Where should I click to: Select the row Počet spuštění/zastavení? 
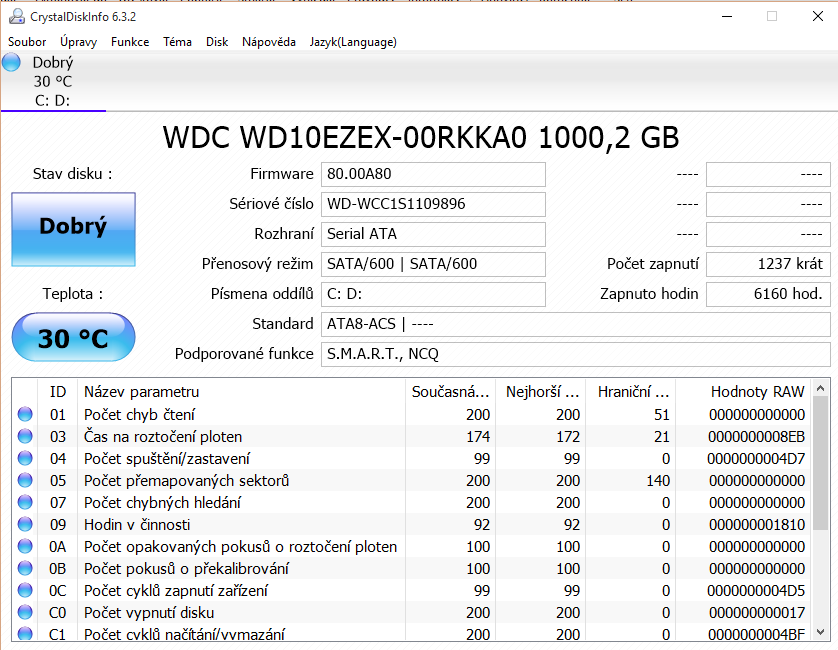[x=411, y=458]
